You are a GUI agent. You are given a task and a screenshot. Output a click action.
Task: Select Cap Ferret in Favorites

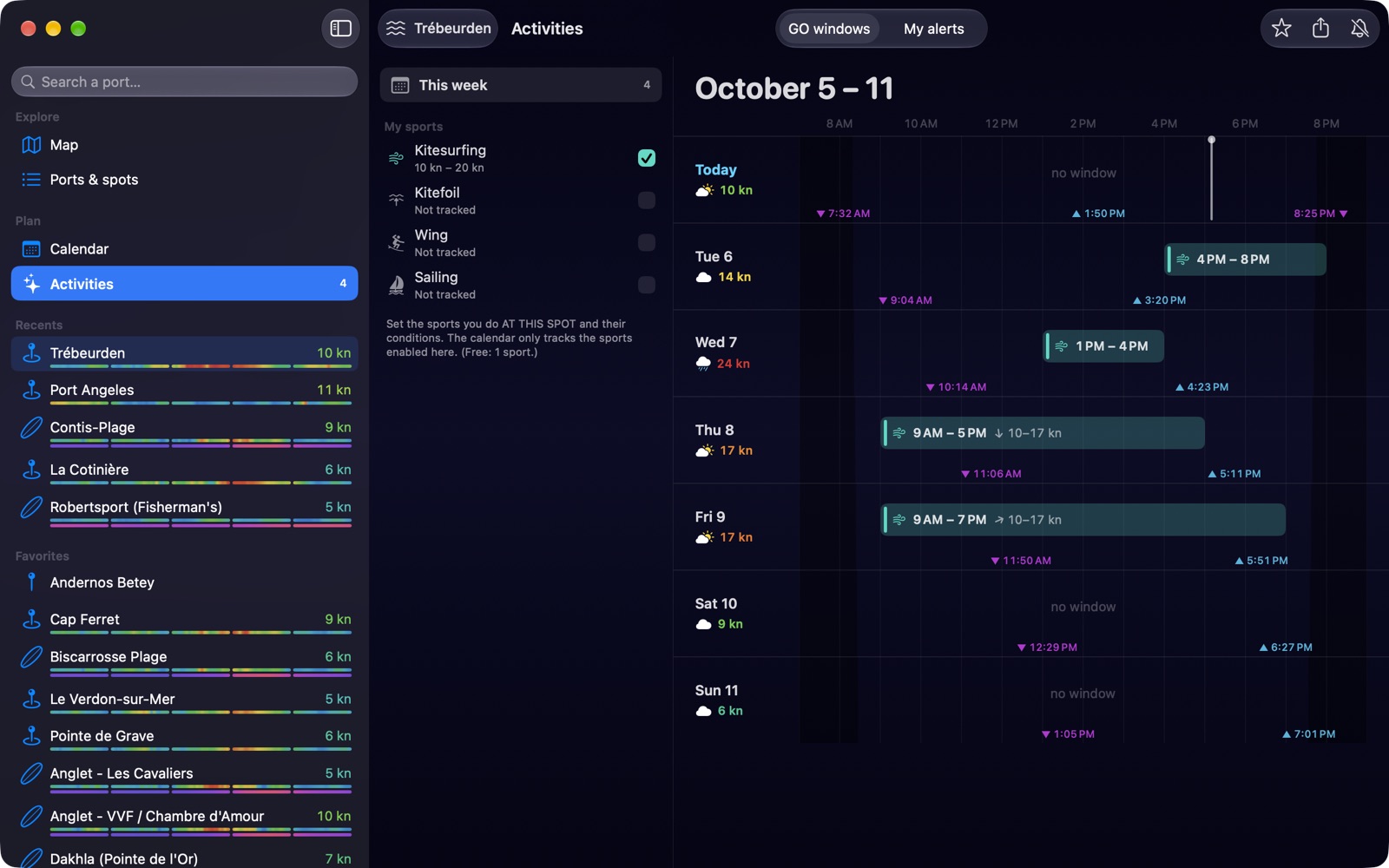184,620
